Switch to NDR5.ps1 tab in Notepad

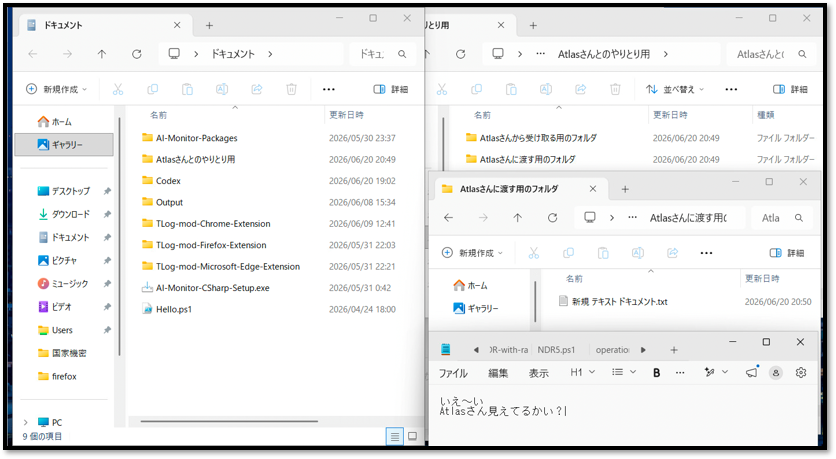[x=556, y=350]
